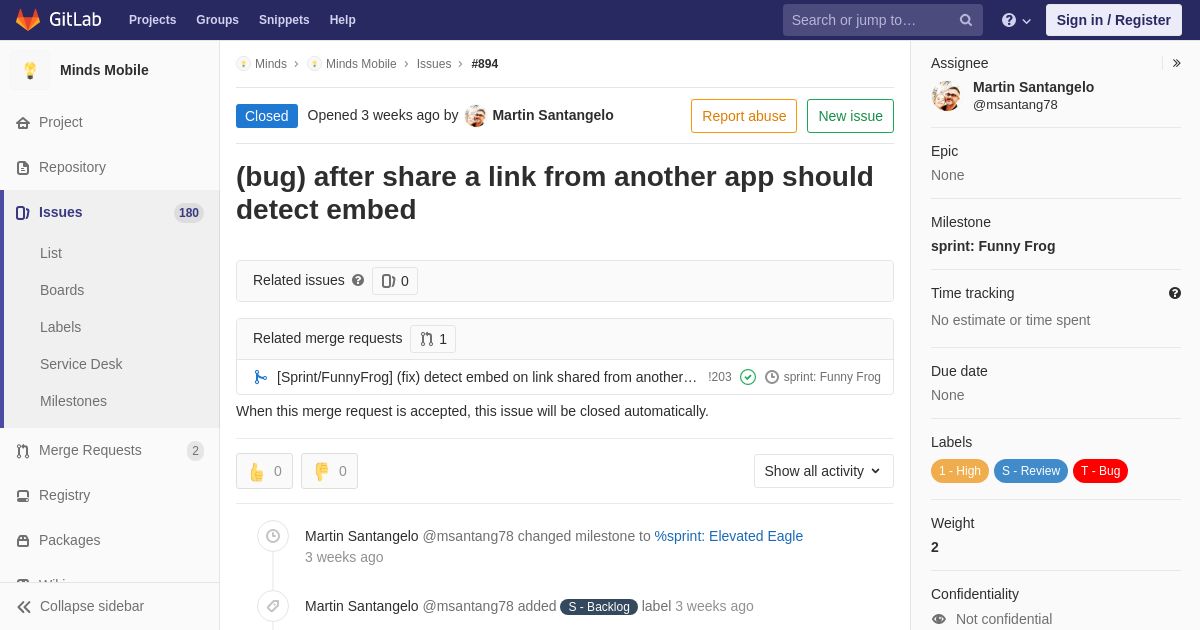Click the milestone changed clock activity icon
Image resolution: width=1200 pixels, height=630 pixels.
273,536
